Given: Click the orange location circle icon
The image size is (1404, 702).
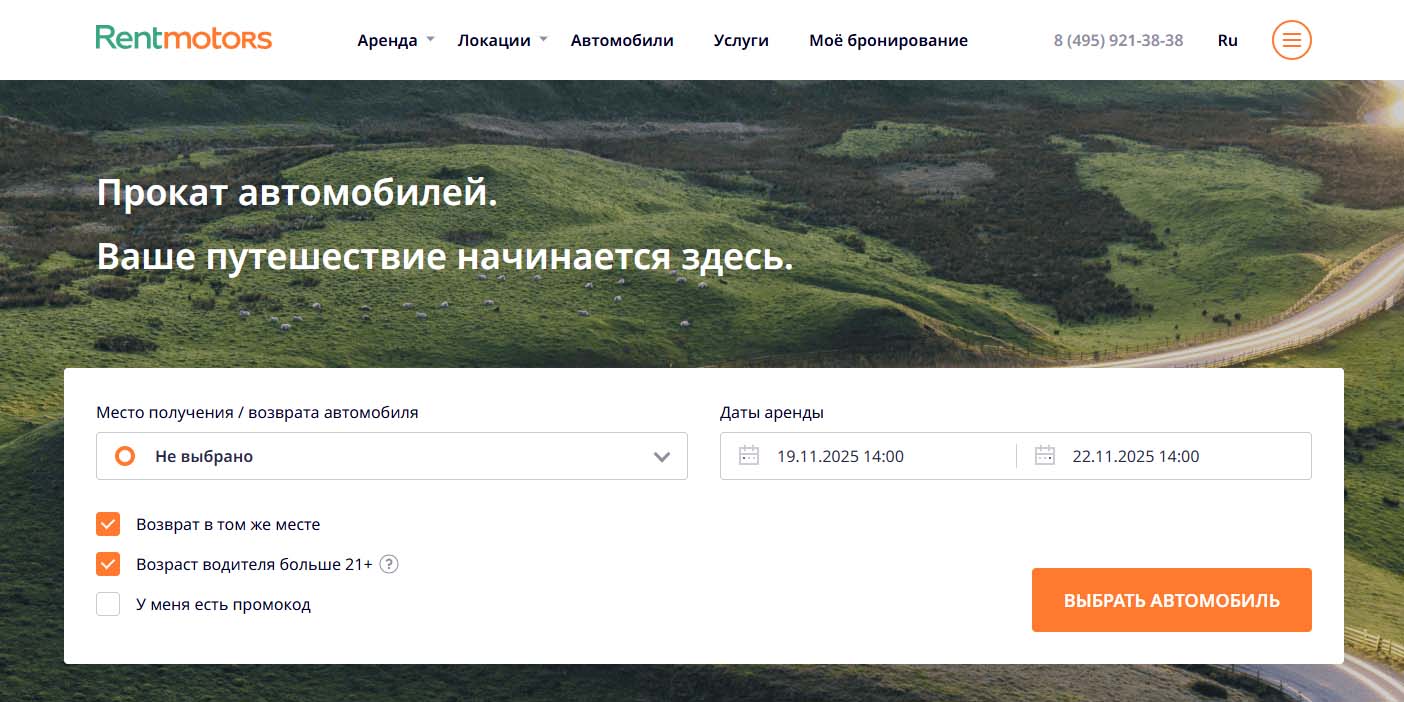Looking at the screenshot, I should (125, 456).
